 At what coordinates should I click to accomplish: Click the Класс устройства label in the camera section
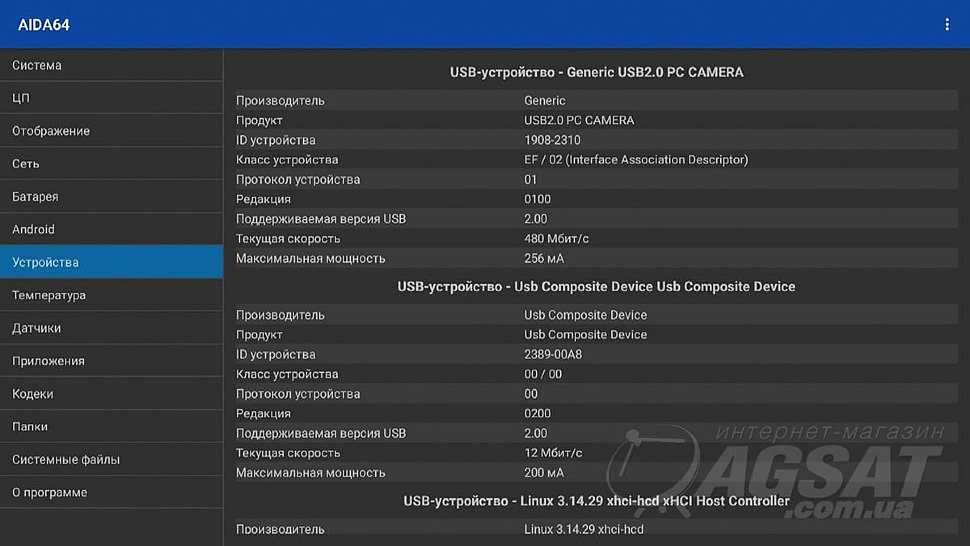coord(287,160)
